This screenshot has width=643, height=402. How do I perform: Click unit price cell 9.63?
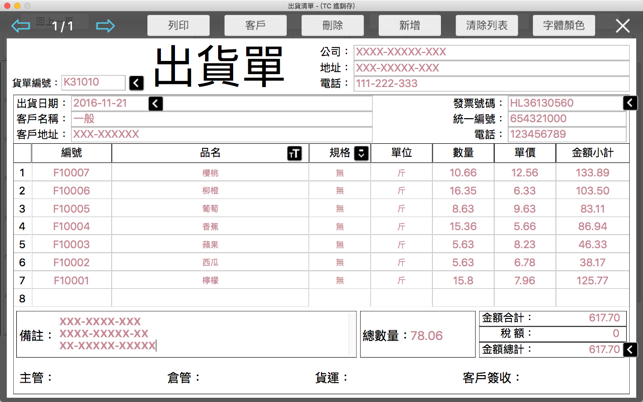pyautogui.click(x=524, y=209)
